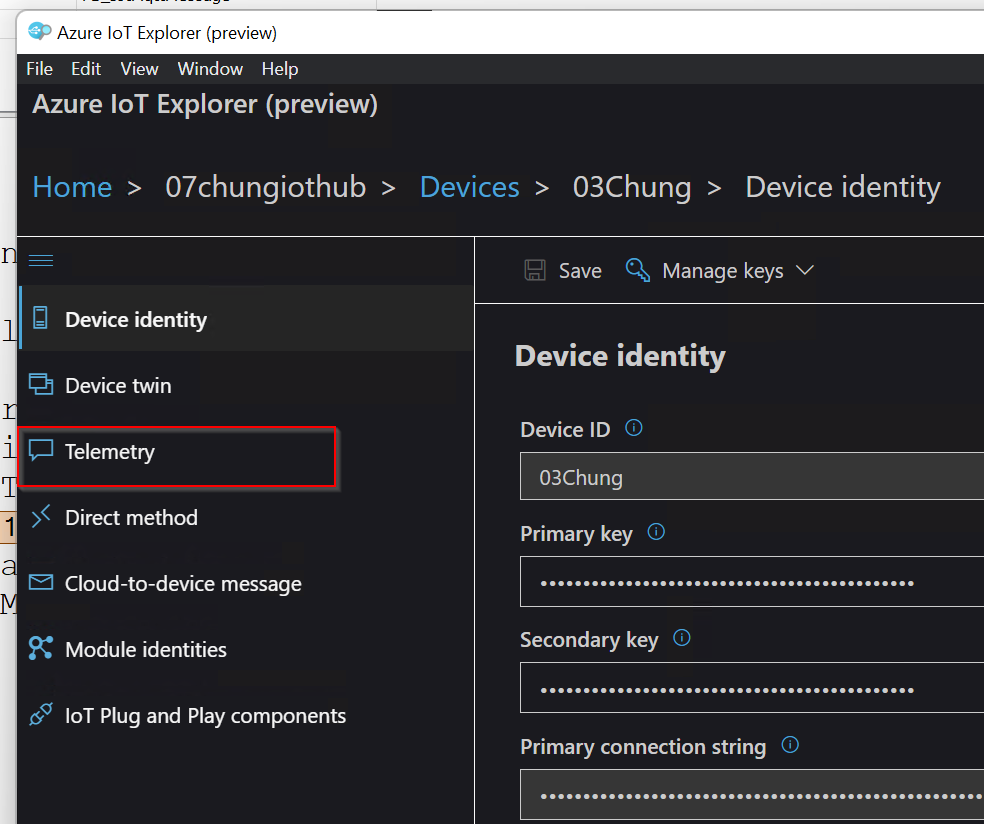Click the Primary connection string masked field
This screenshot has height=824, width=984.
pyautogui.click(x=752, y=795)
